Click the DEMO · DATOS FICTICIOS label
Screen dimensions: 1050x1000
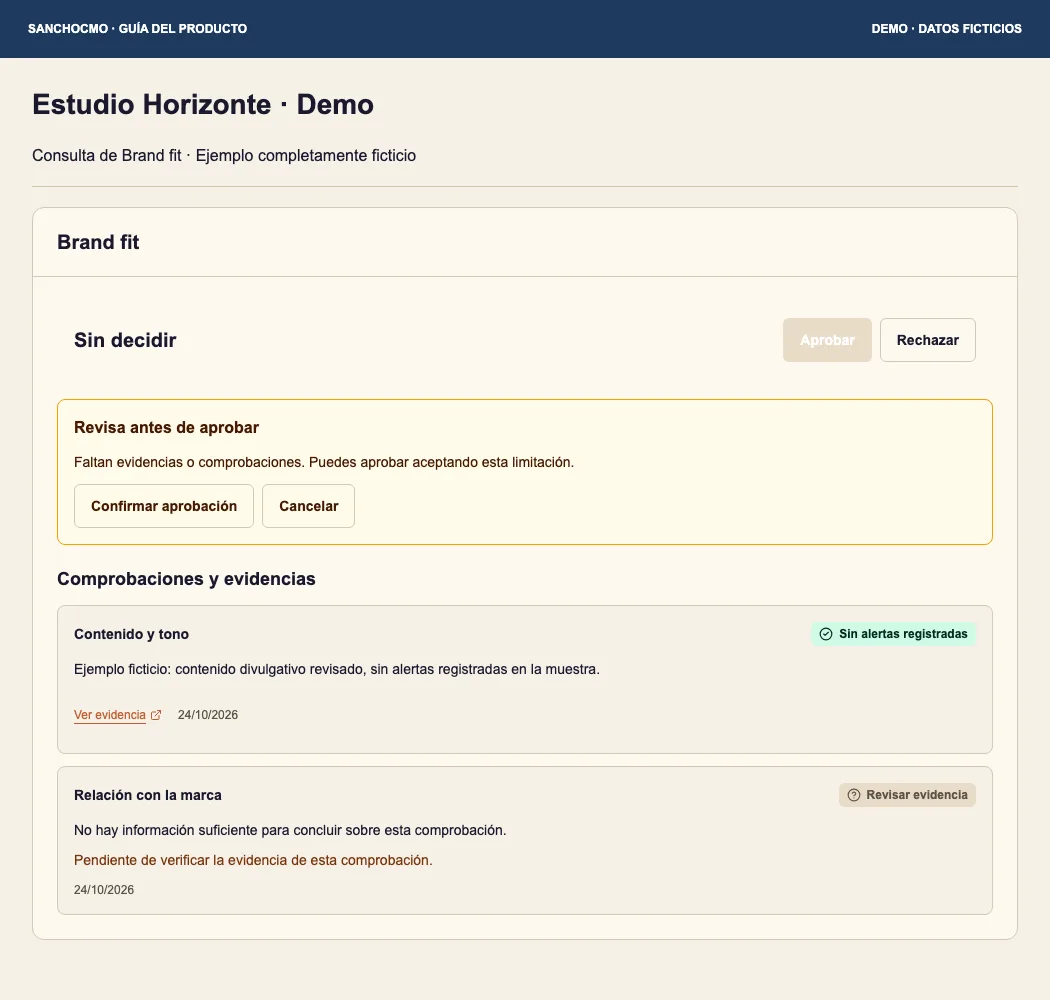click(x=946, y=29)
